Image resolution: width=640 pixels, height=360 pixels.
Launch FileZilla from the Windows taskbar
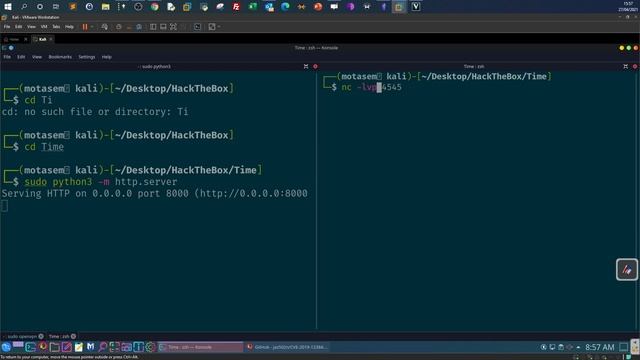click(236, 7)
